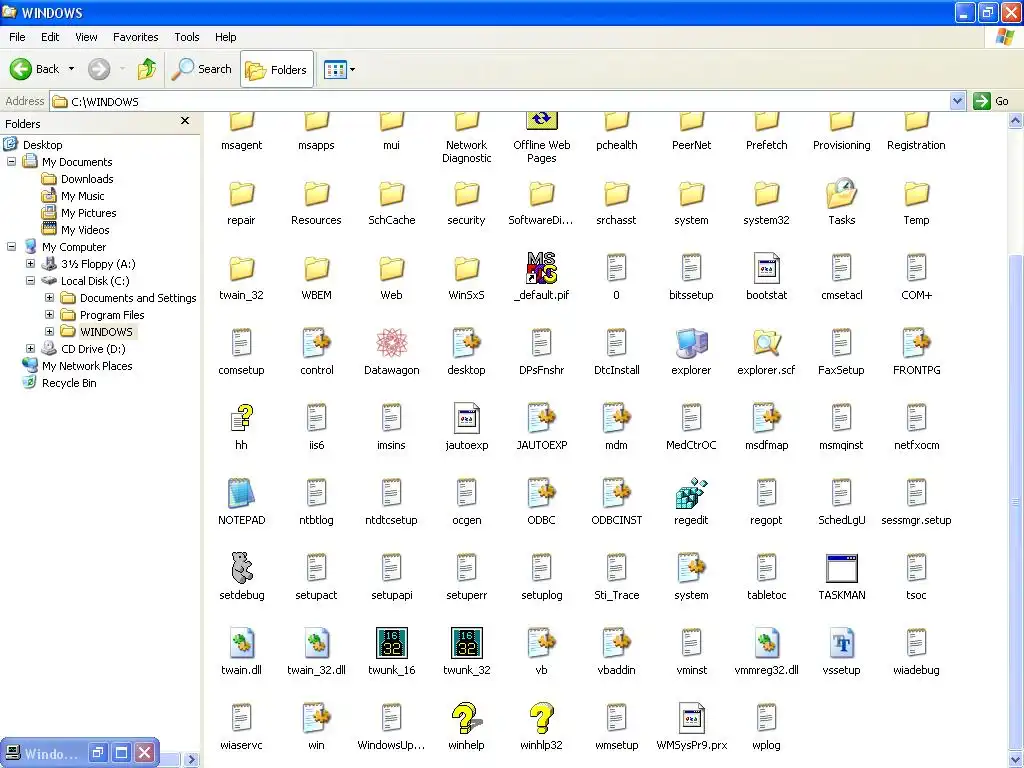1024x768 pixels.
Task: Select the WMSysPr9.prx file
Action: (691, 718)
